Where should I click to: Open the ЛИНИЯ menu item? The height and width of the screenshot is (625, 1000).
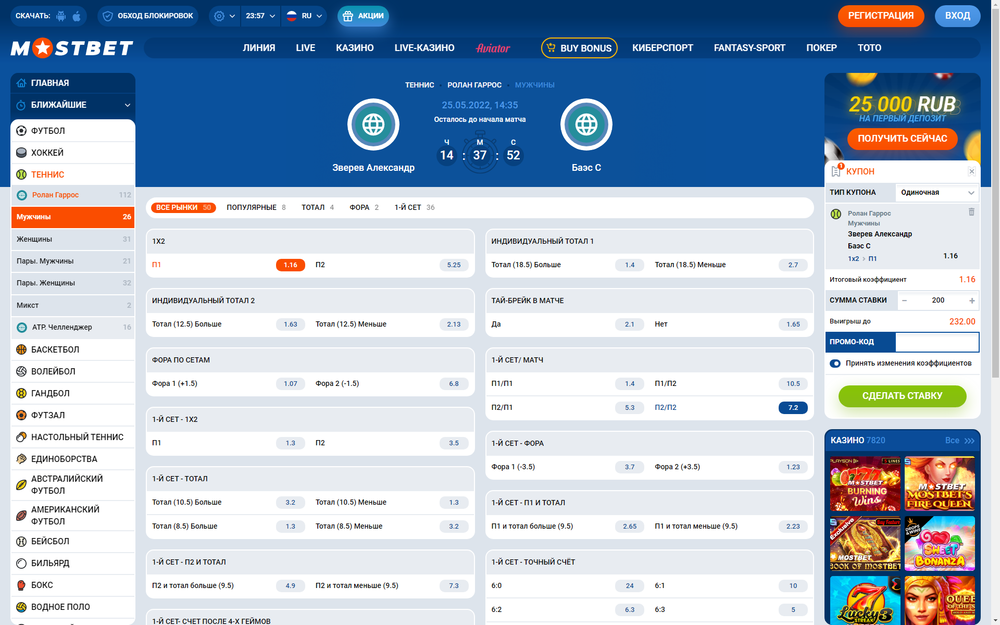pyautogui.click(x=259, y=48)
